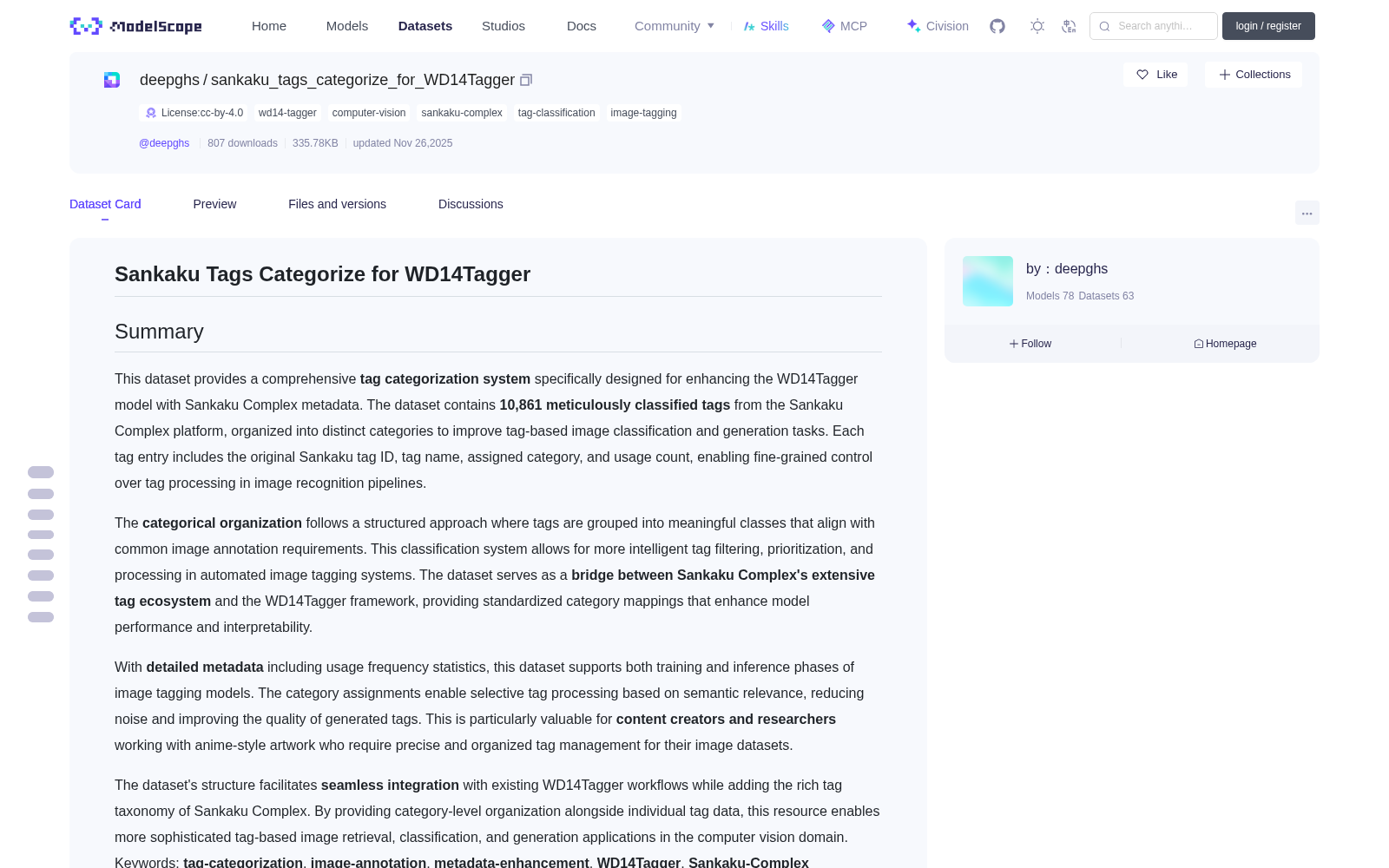Click the Follow text label
Screen dimensions: 1389x868
click(1037, 344)
